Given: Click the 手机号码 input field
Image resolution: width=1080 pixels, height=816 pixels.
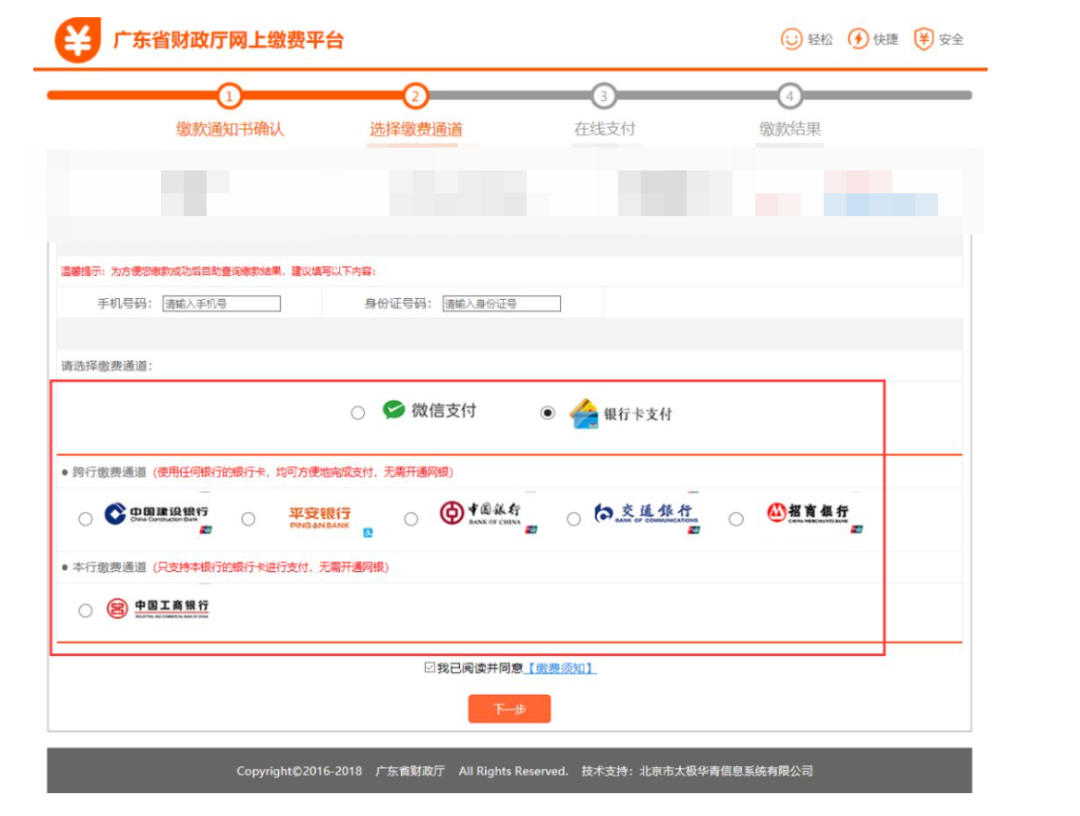Looking at the screenshot, I should [x=222, y=304].
